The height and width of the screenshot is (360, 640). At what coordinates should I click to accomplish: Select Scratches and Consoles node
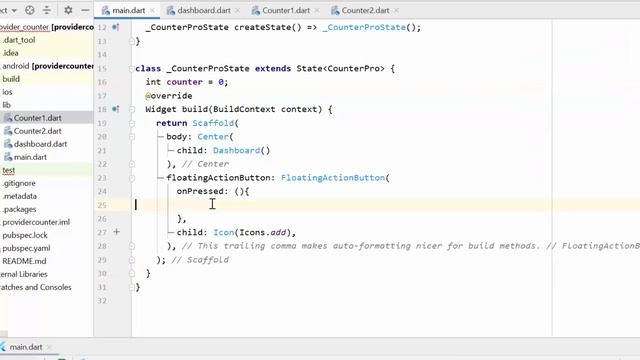click(36, 287)
